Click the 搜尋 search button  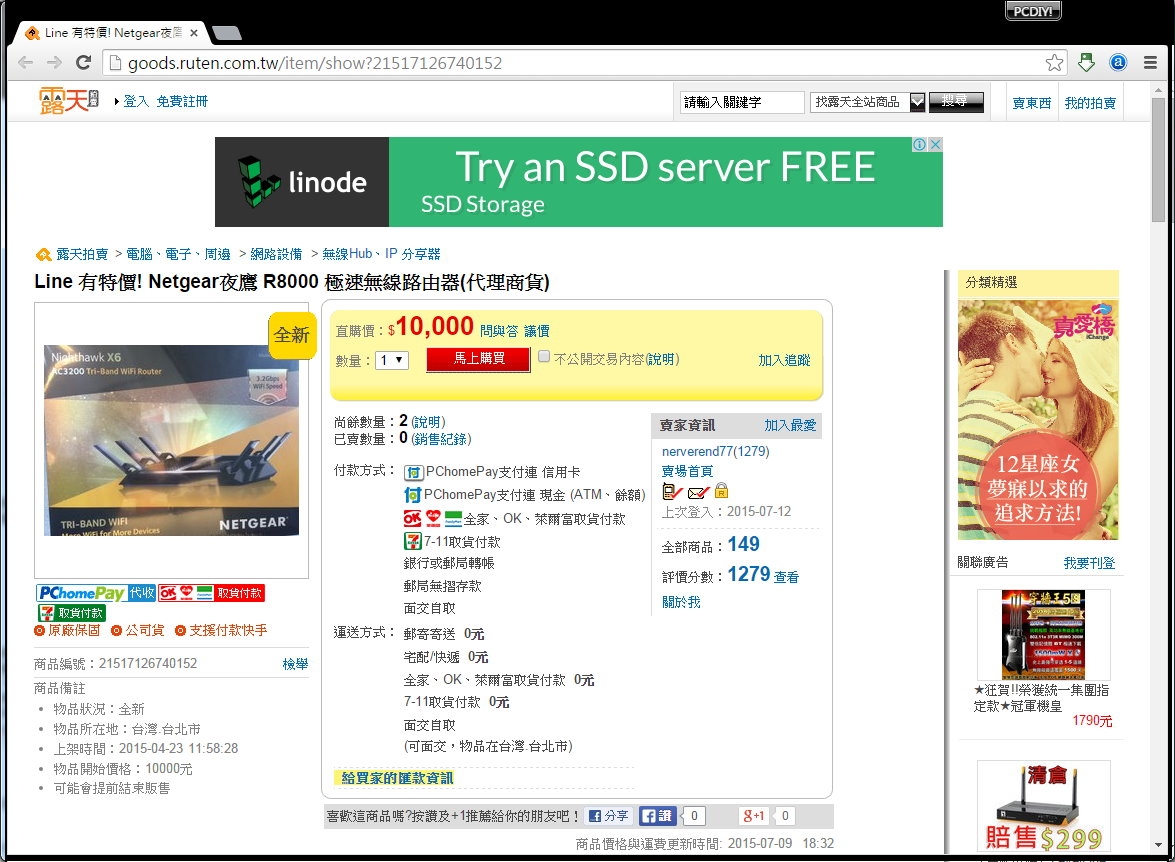click(x=956, y=102)
